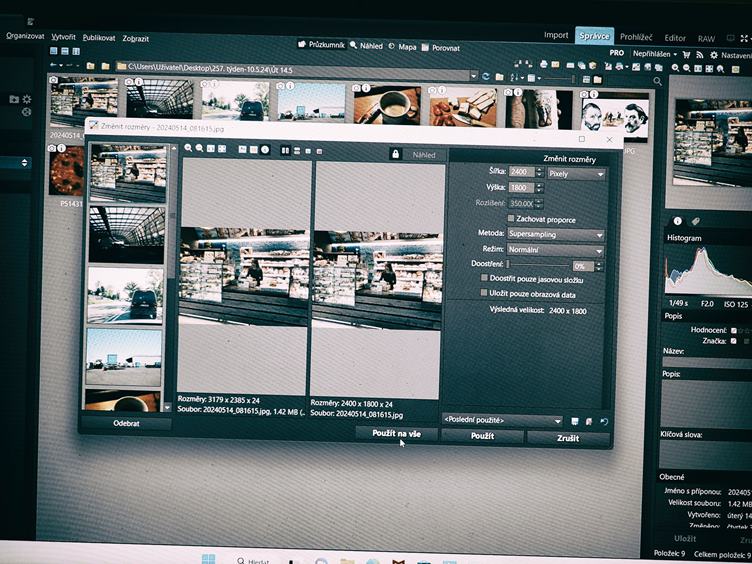
Task: Zoom out in the resize dialog preview
Action: click(x=200, y=149)
